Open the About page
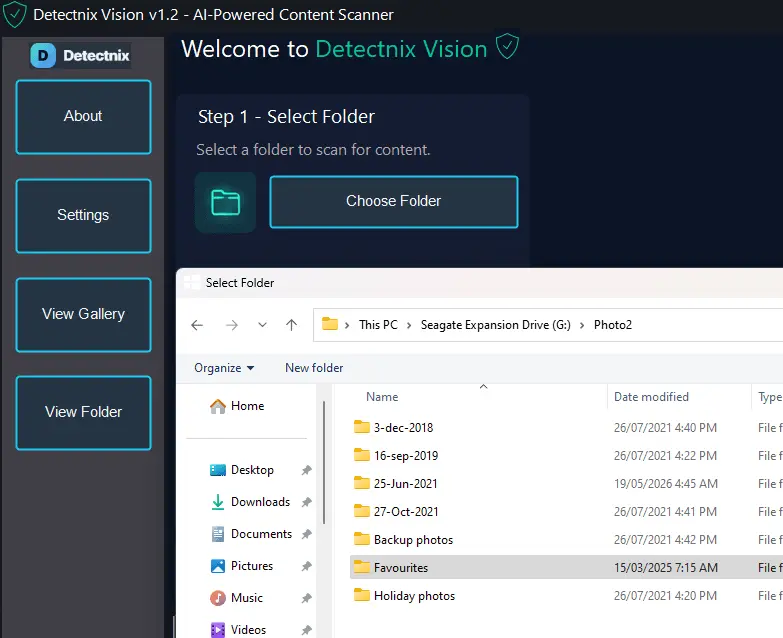Image resolution: width=783 pixels, height=638 pixels. [x=83, y=117]
